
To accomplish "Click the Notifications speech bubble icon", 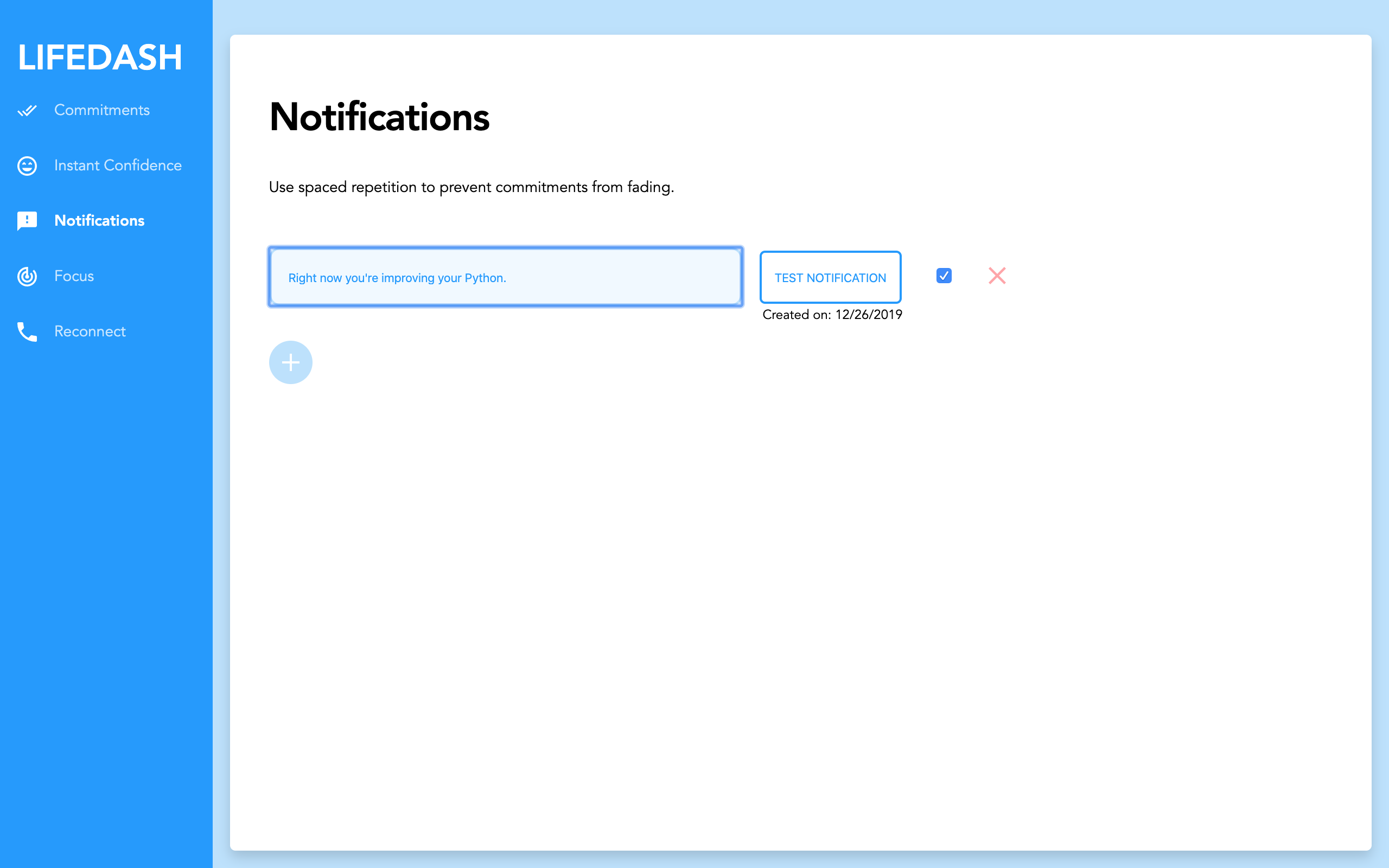I will click(27, 221).
